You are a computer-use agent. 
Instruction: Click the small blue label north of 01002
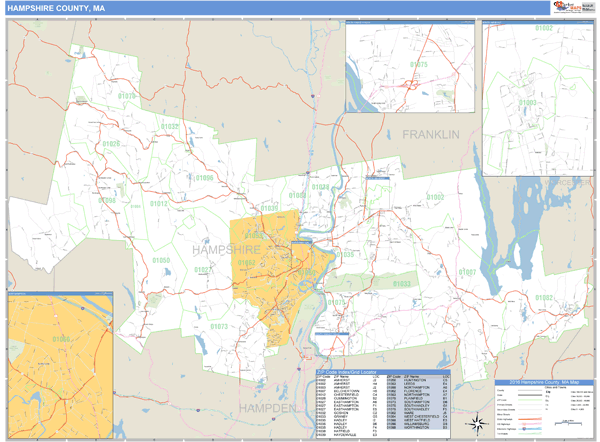point(376,178)
